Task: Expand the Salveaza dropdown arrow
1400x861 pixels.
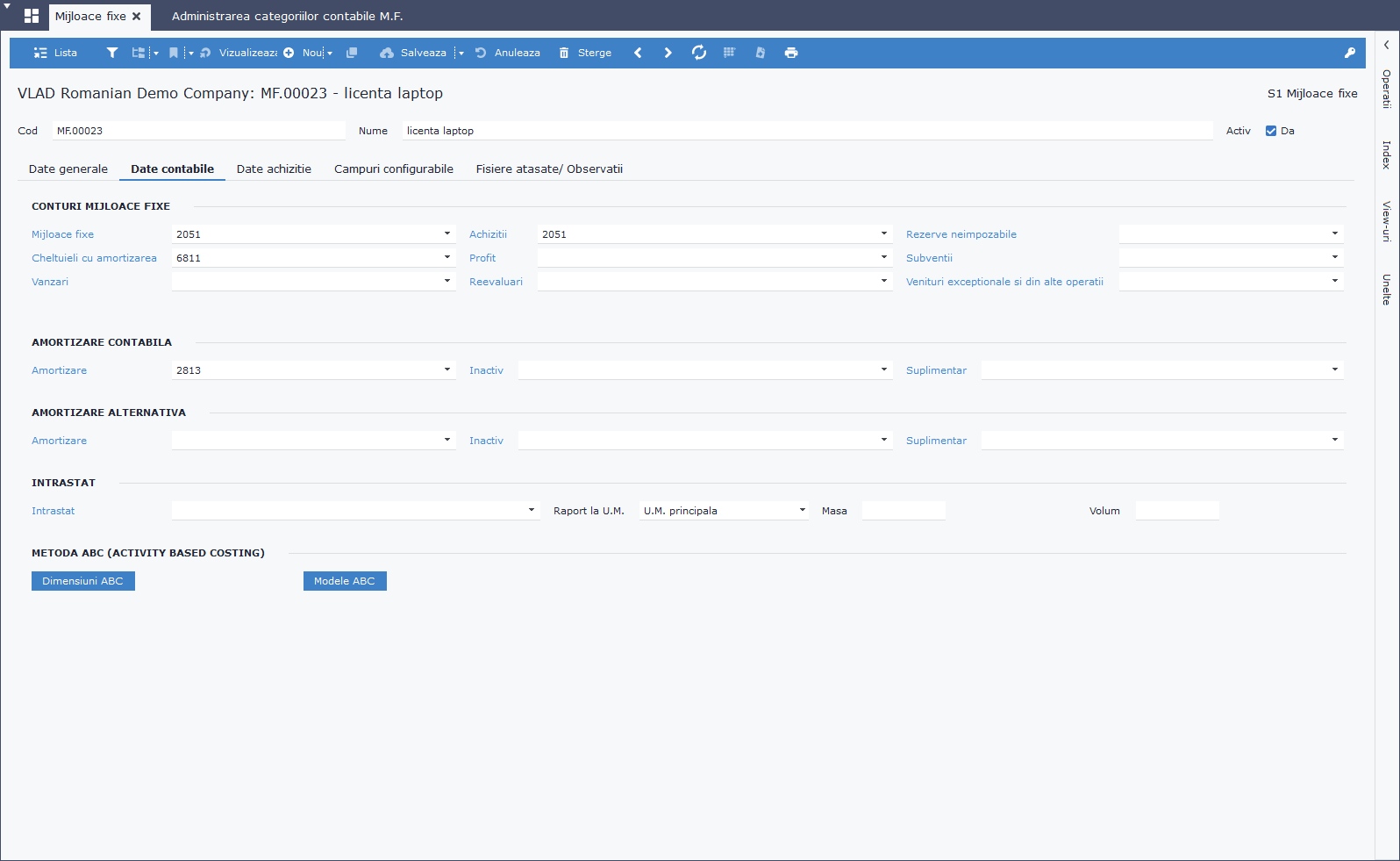Action: [461, 53]
